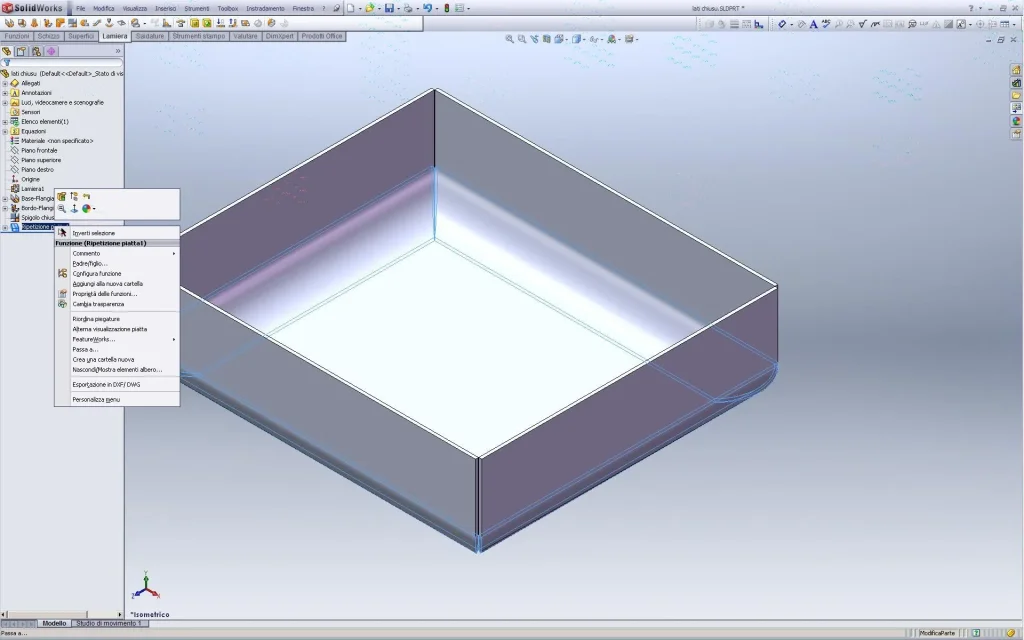Click the filter funnel icon in feature tree
Viewport: 1024px width, 640px height.
7,63
